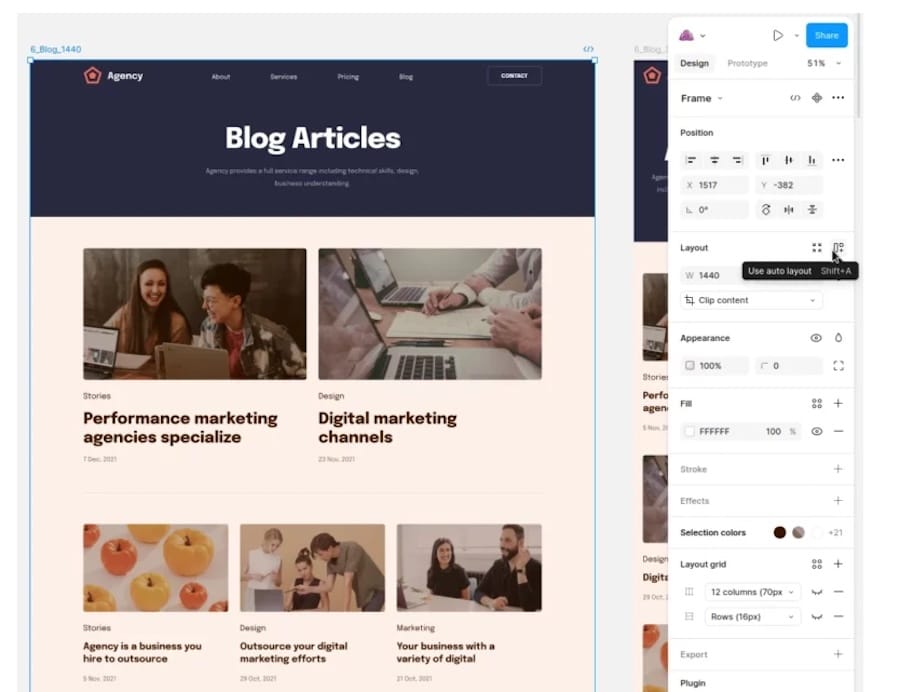Open the Clip content dropdown
This screenshot has height=692, width=900.
click(750, 300)
